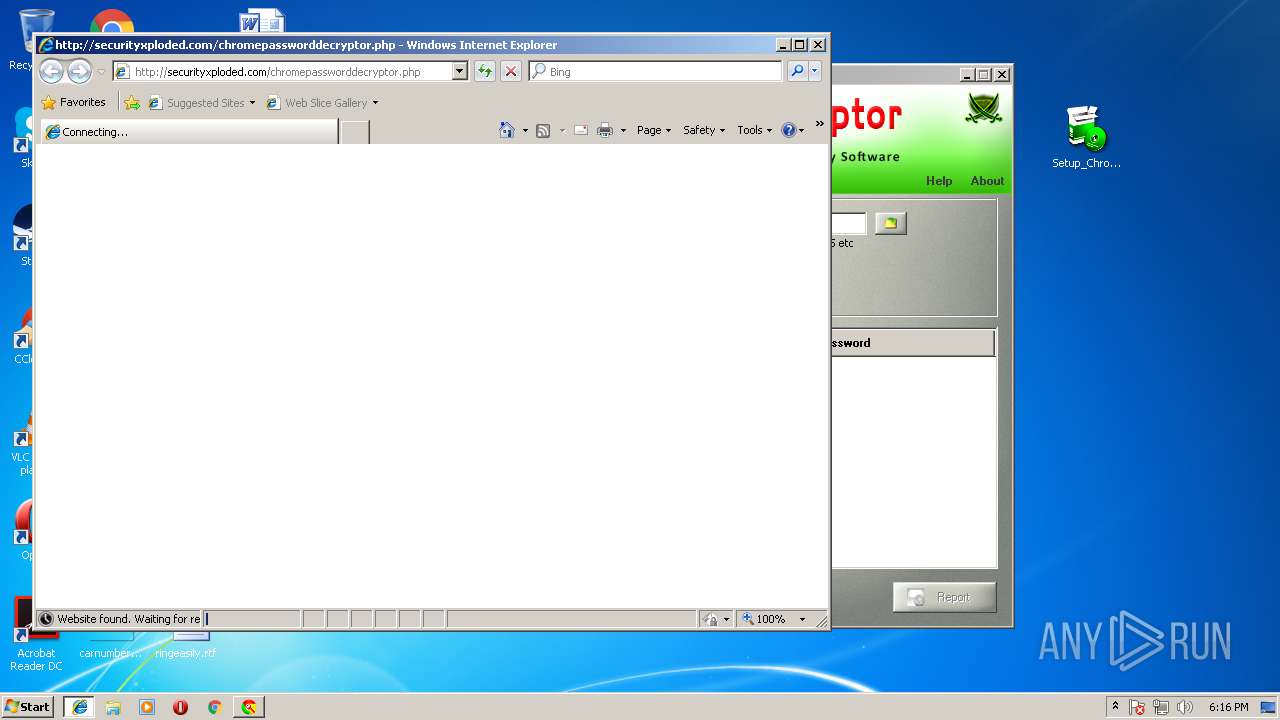
Task: Open the Acrobat Reader DC desktop shortcut
Action: coord(36,636)
